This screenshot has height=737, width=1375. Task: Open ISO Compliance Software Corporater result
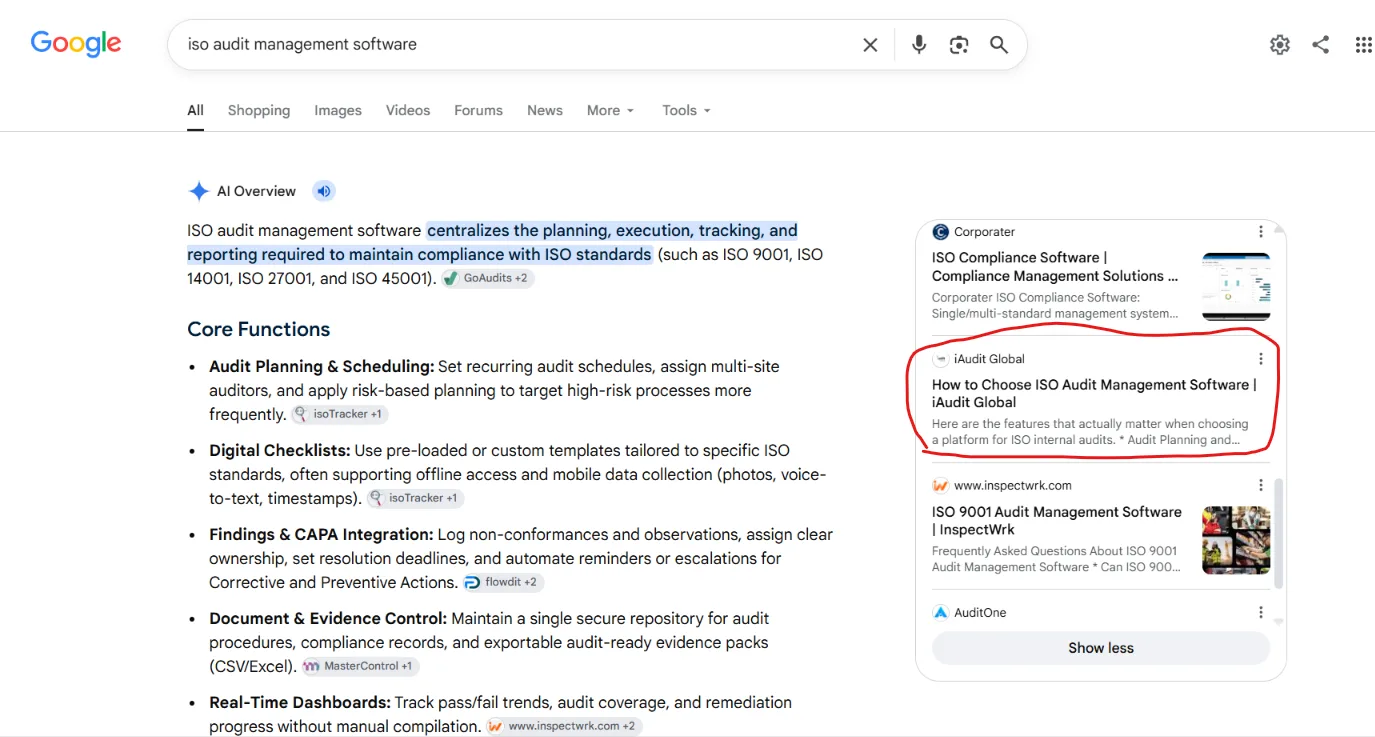coord(1055,267)
